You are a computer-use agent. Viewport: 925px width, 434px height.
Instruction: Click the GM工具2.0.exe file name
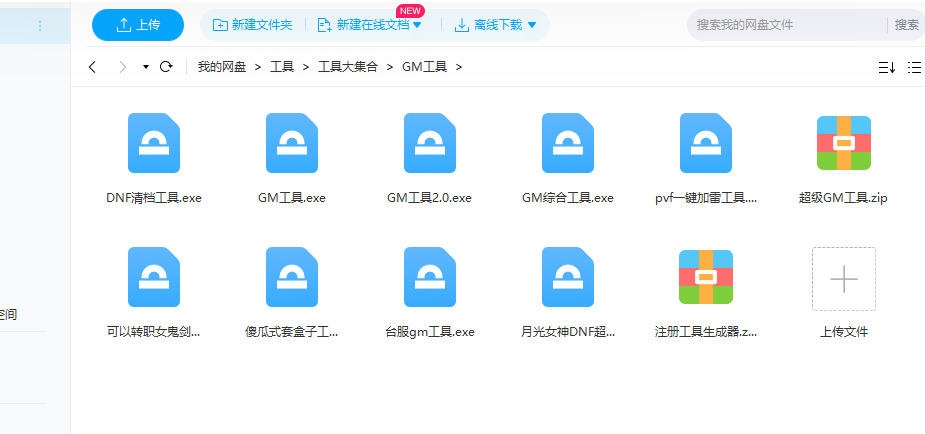coord(429,198)
